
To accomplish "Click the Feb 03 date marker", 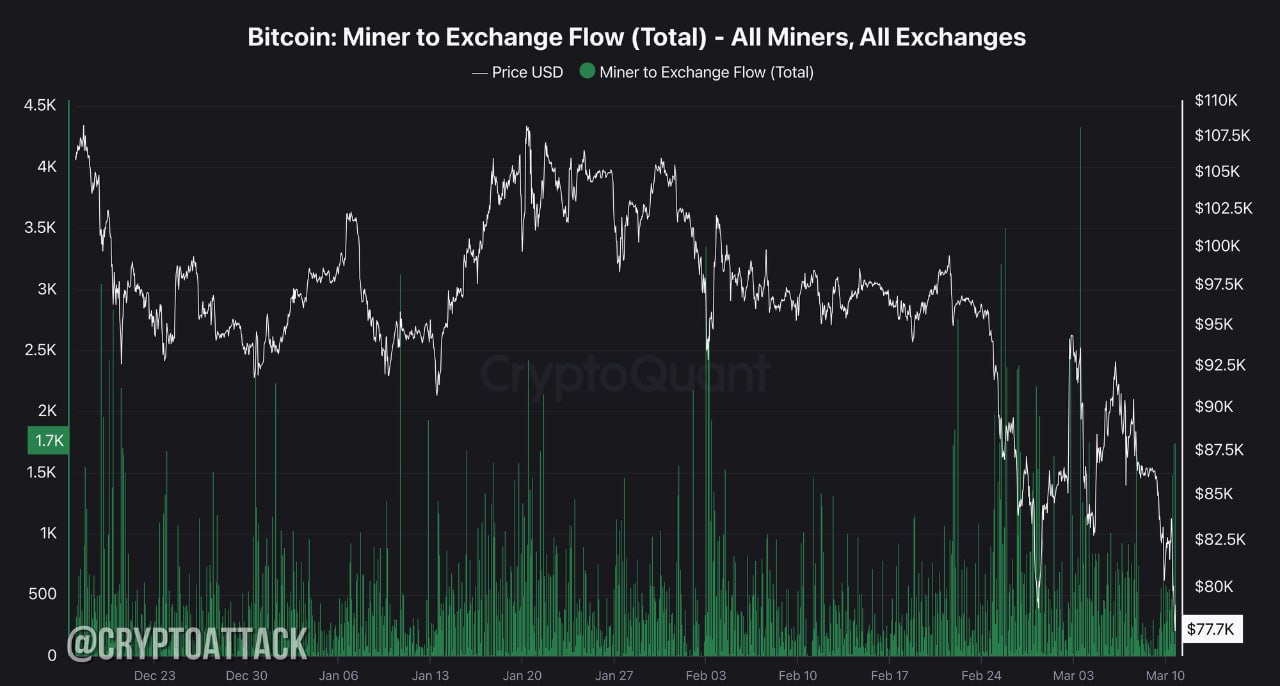I will [705, 676].
